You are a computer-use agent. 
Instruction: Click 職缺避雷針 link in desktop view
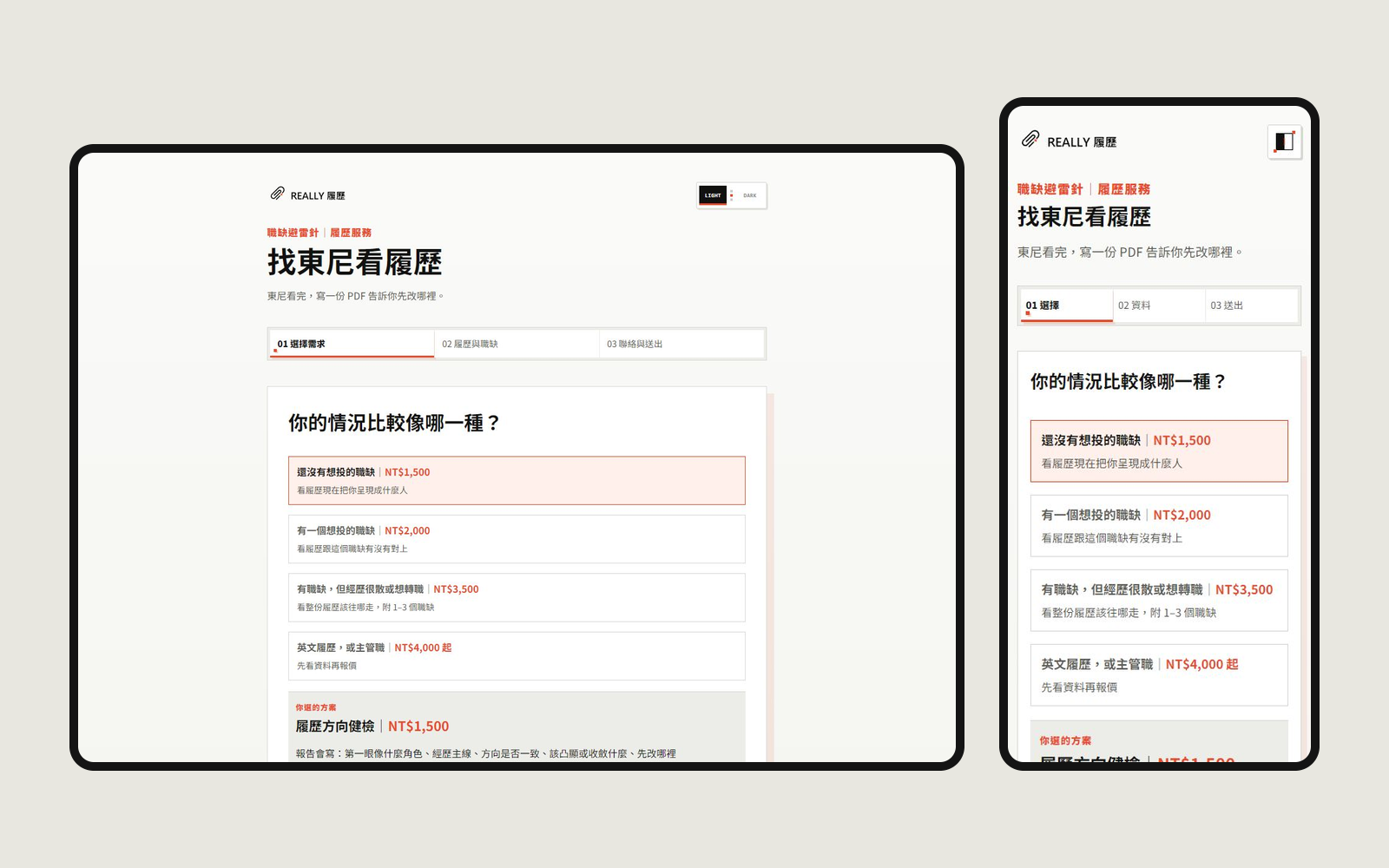pos(293,233)
